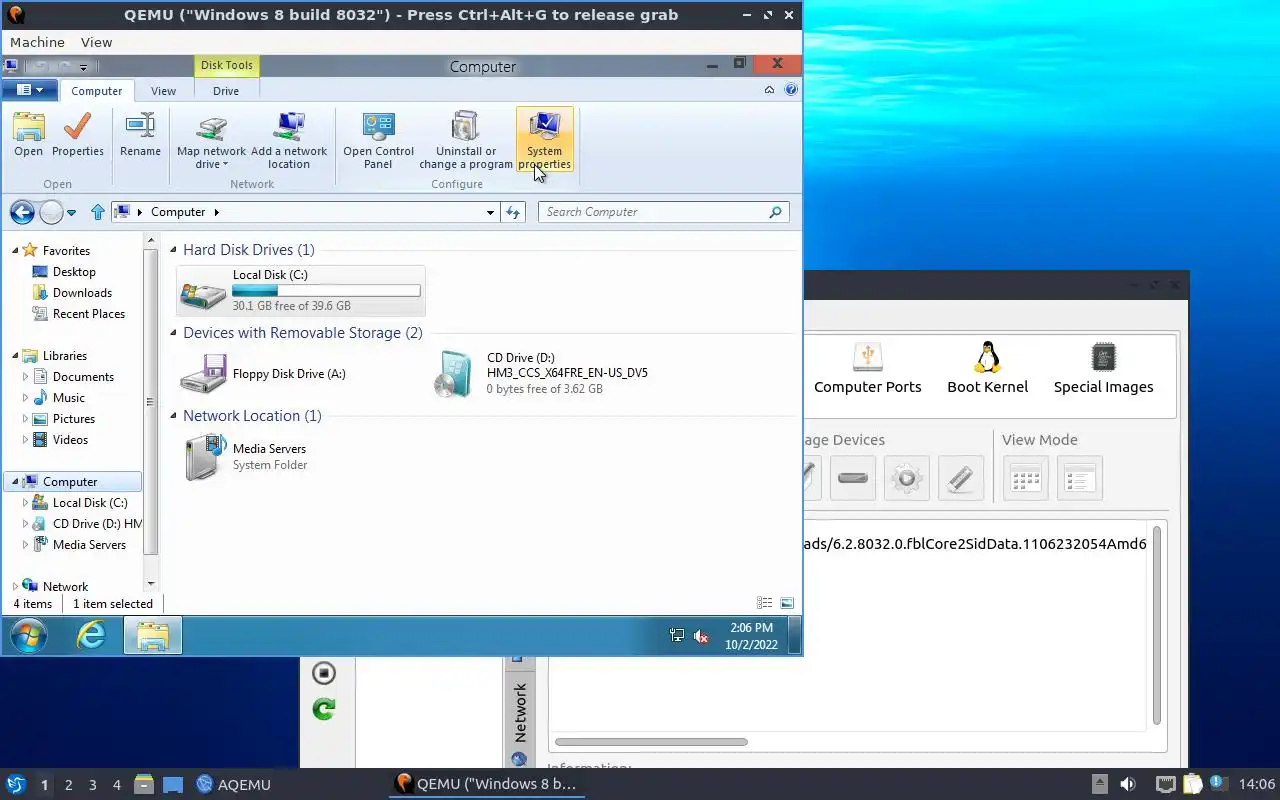Select the Floppy Disk Drive (A:) icon
Screen dimensions: 1280x800
(x=204, y=375)
